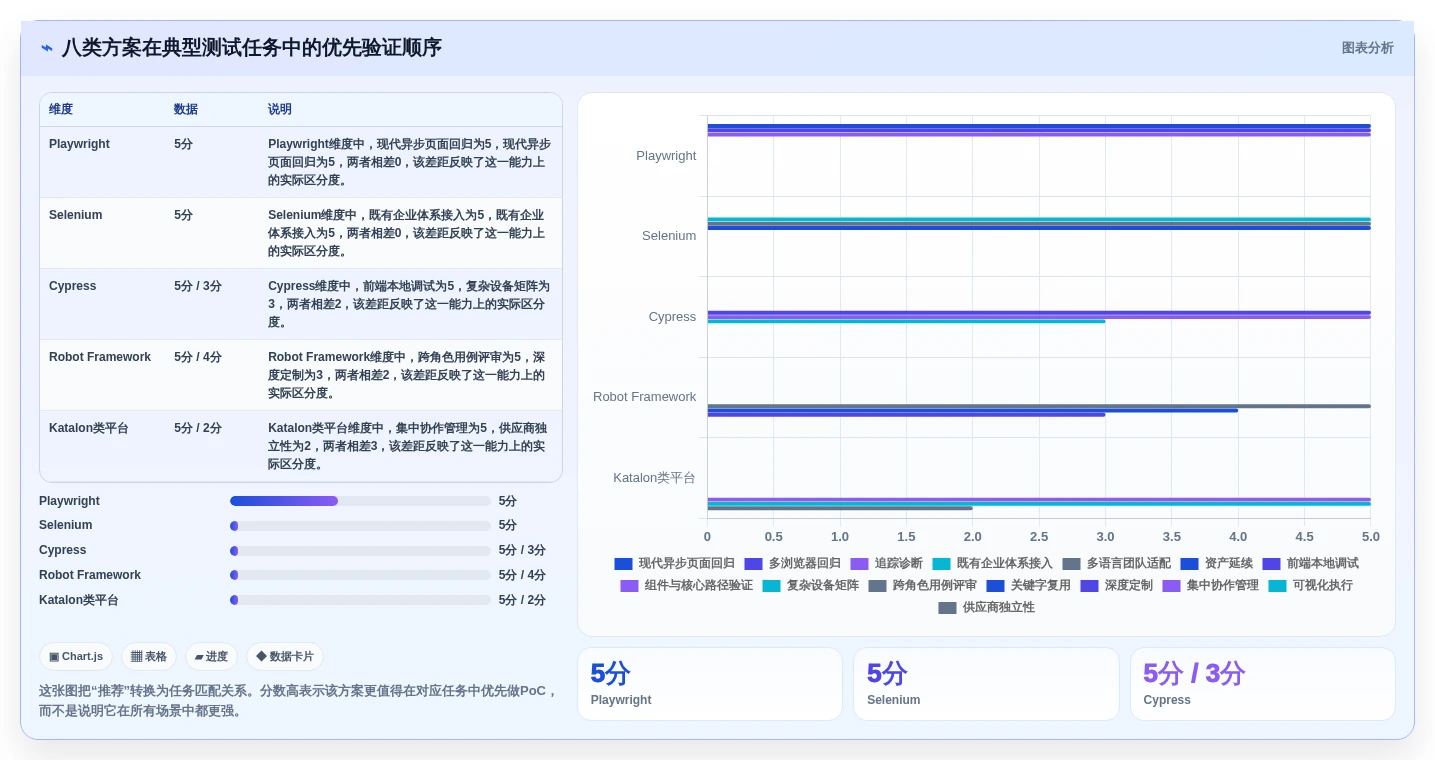Click the 说明 table column header
The width and height of the screenshot is (1435, 760).
tap(280, 110)
